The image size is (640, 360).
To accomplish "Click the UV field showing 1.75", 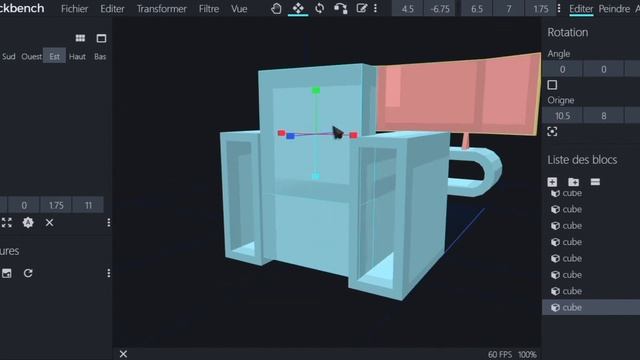I will tap(56, 205).
